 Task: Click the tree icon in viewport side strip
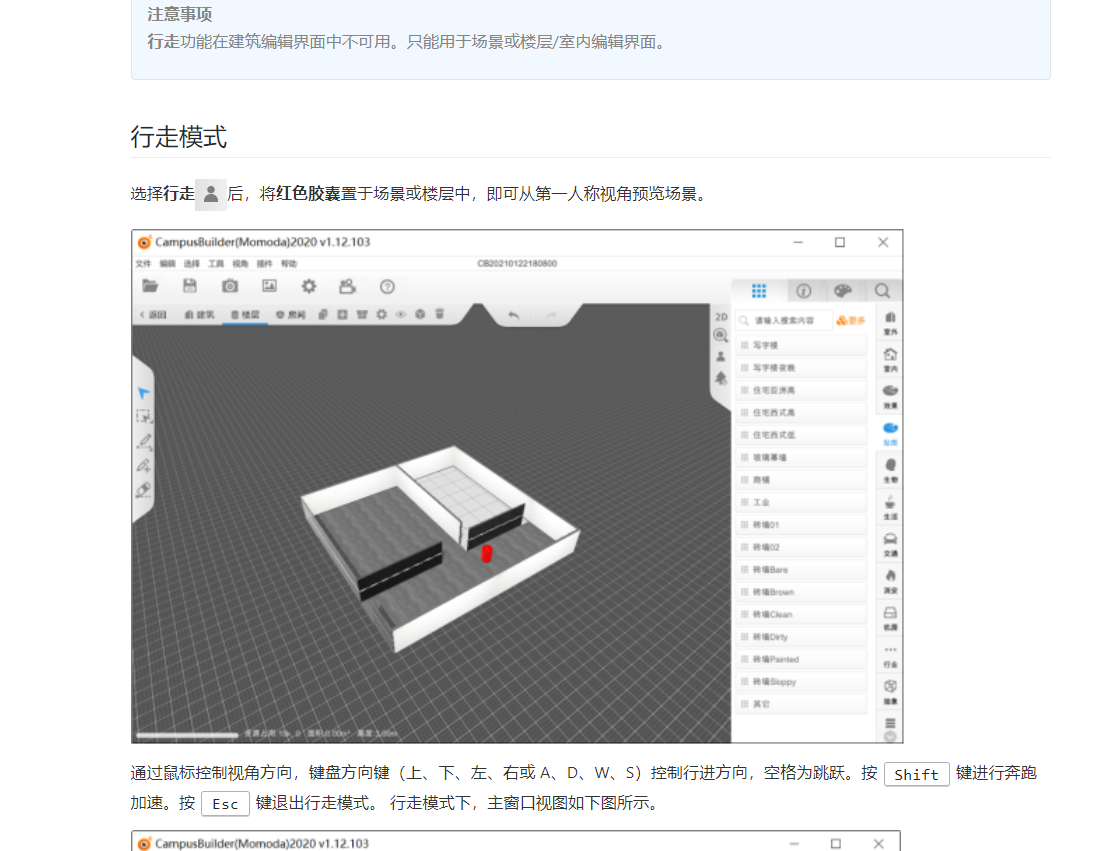[721, 378]
